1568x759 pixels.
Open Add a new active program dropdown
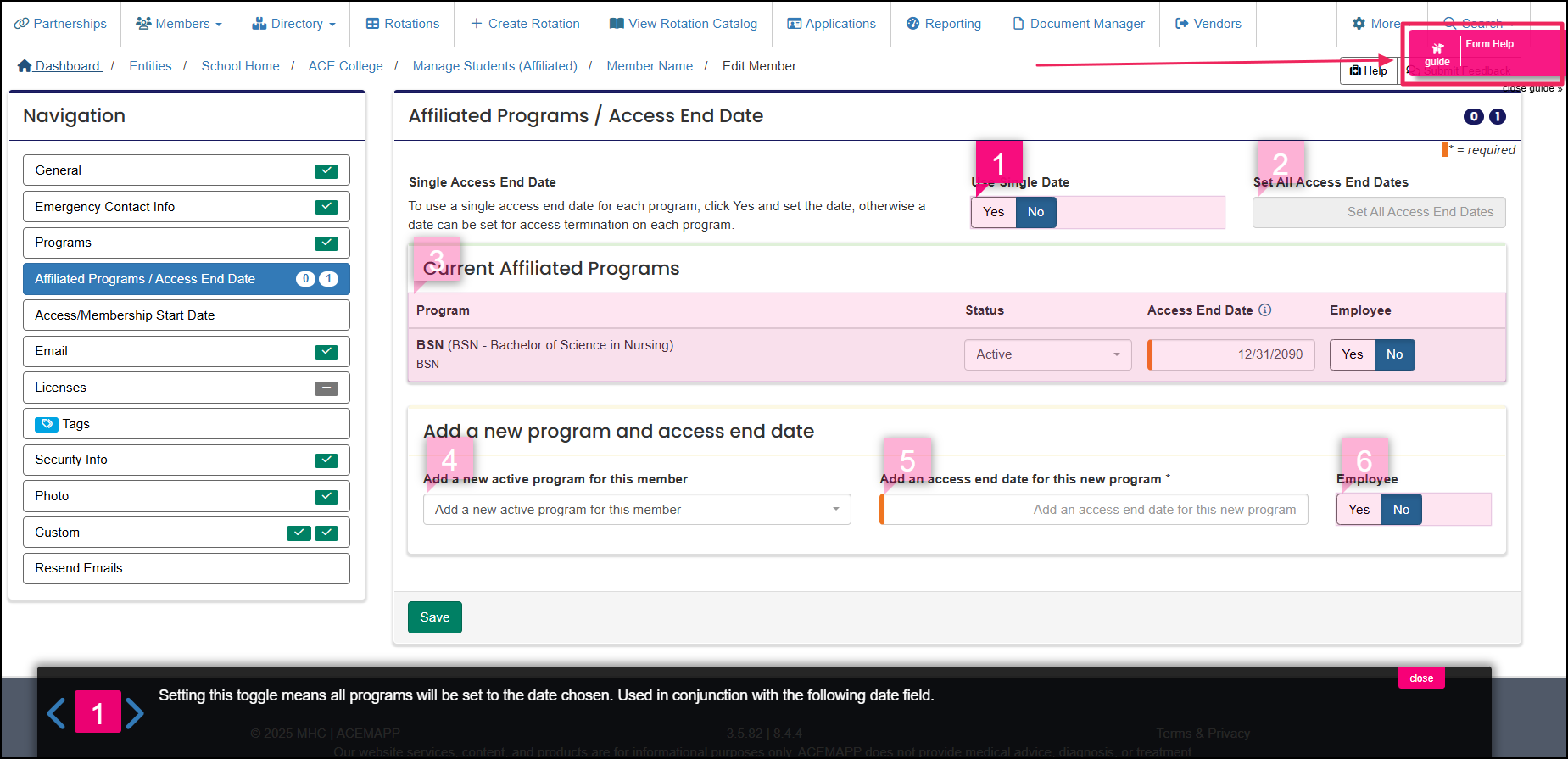(x=637, y=510)
